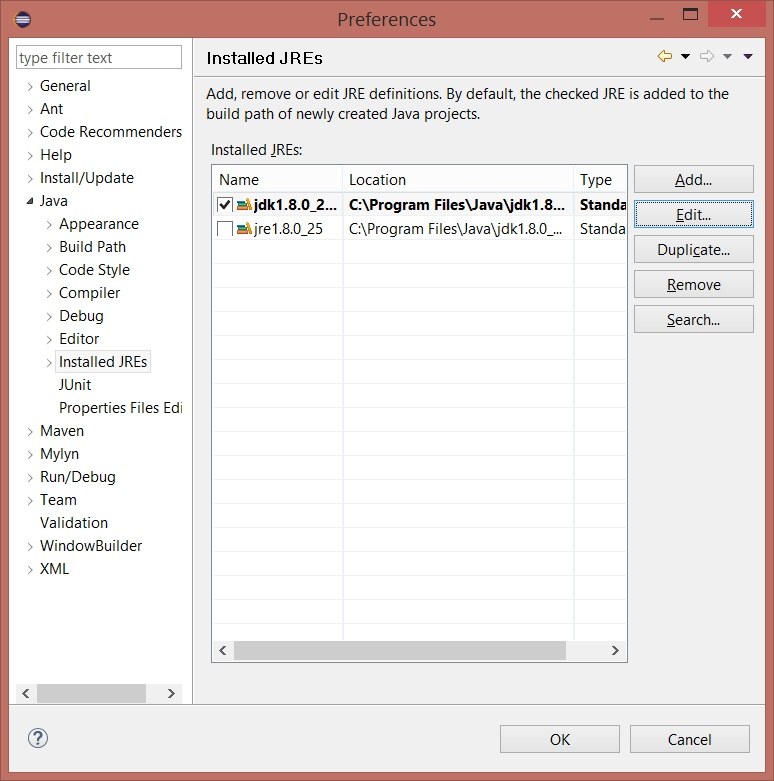This screenshot has height=781, width=774.
Task: Open forward history dropdown arrow
Action: point(727,56)
